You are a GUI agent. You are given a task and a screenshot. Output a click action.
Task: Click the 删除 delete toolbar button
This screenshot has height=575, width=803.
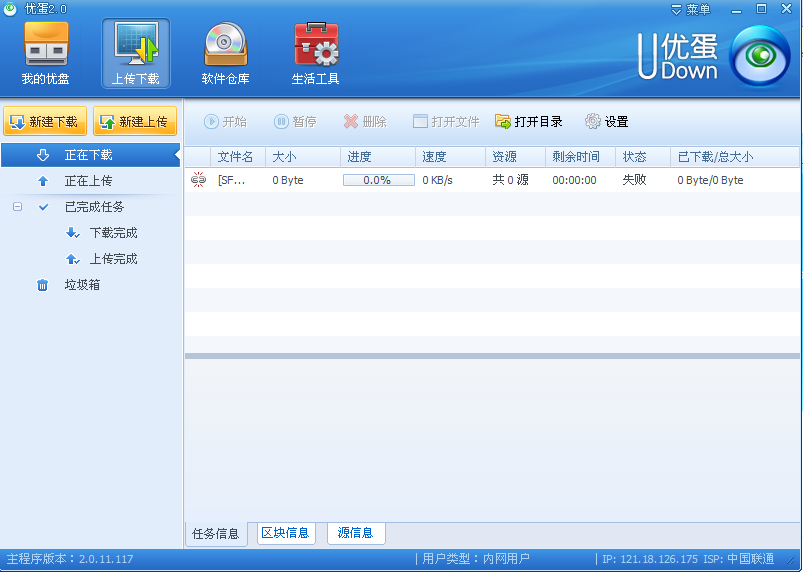(365, 122)
